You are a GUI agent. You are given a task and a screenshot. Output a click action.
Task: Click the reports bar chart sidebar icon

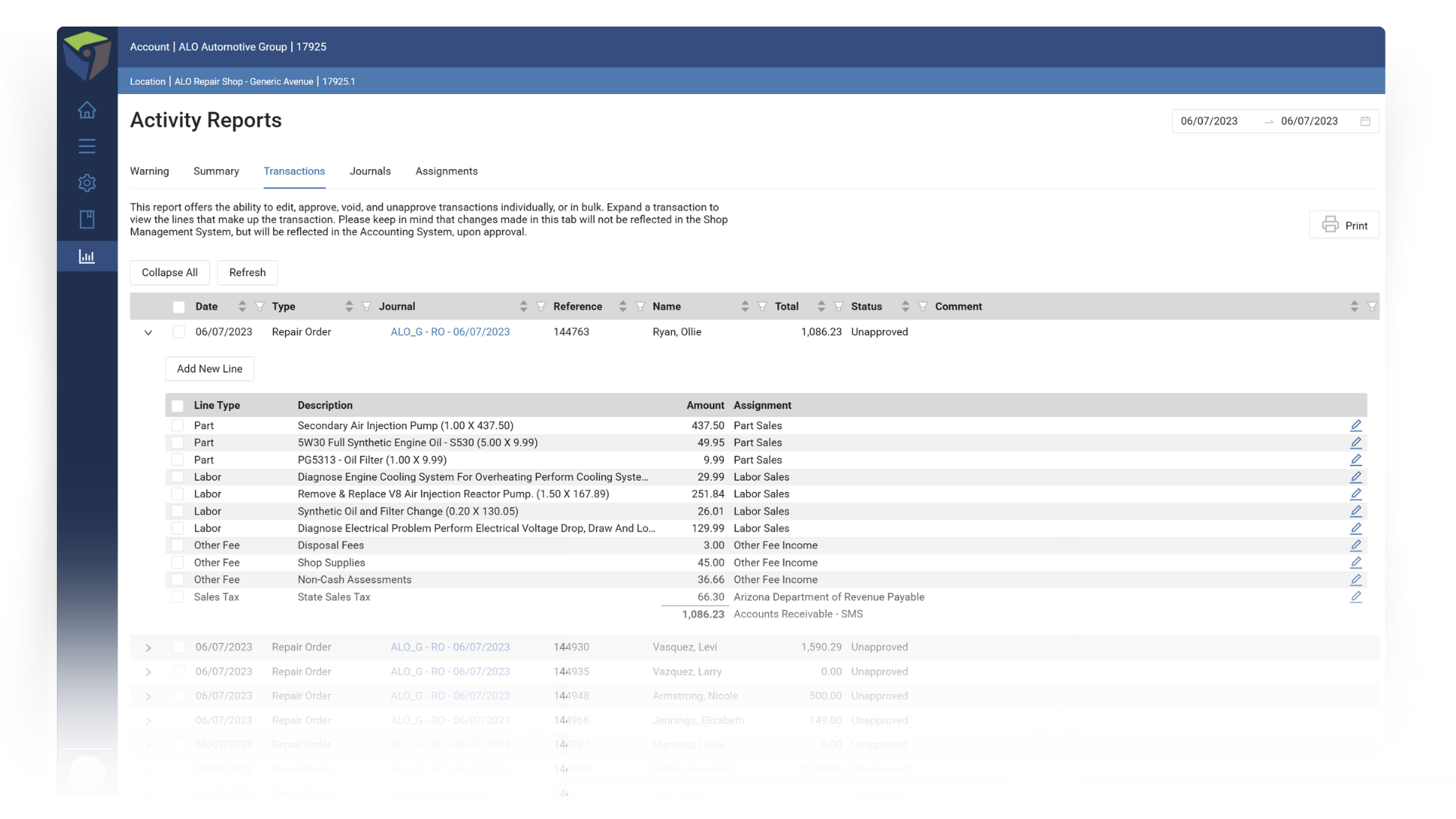point(86,256)
